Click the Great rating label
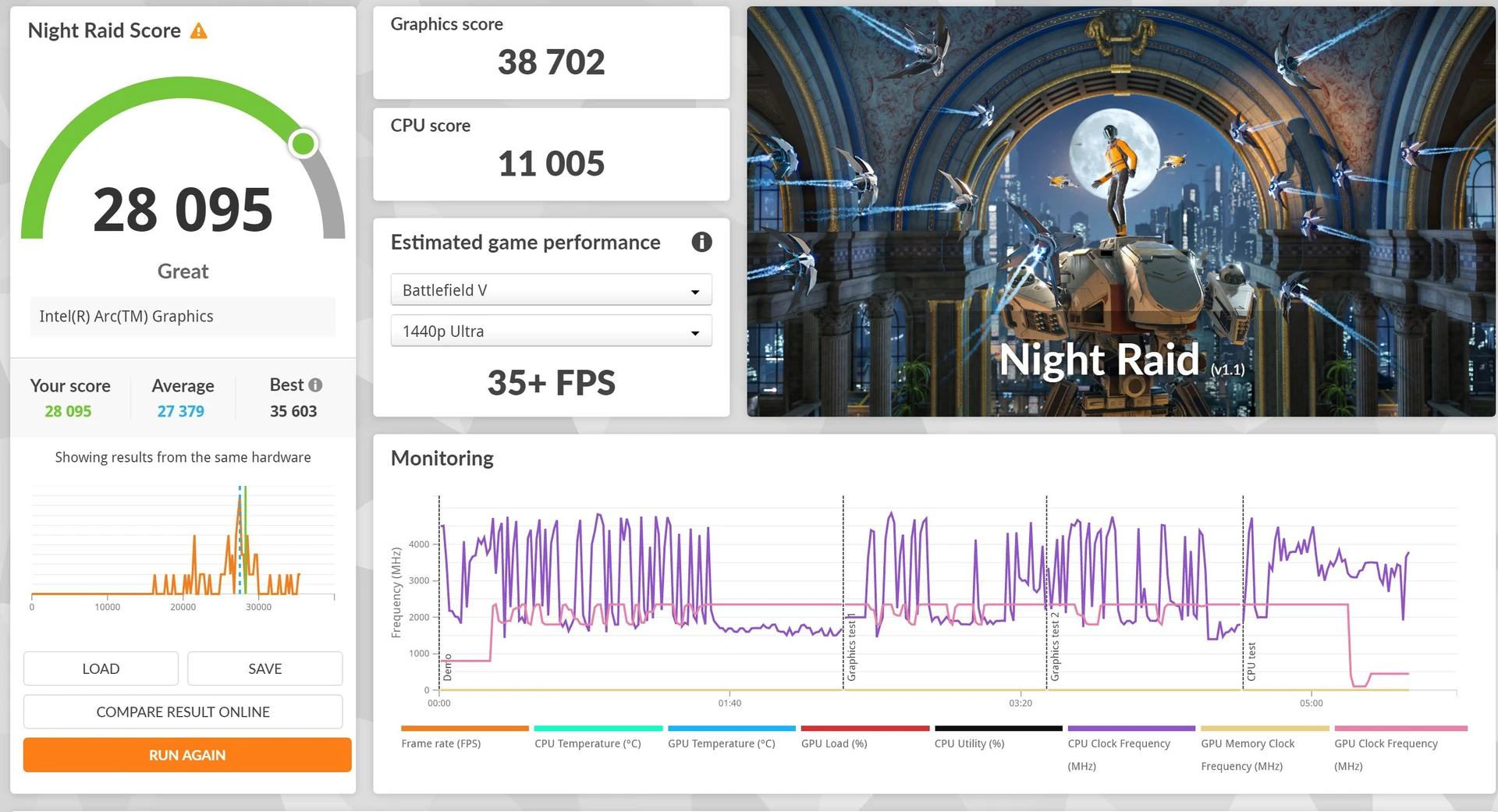This screenshot has height=812, width=1498. pos(183,271)
